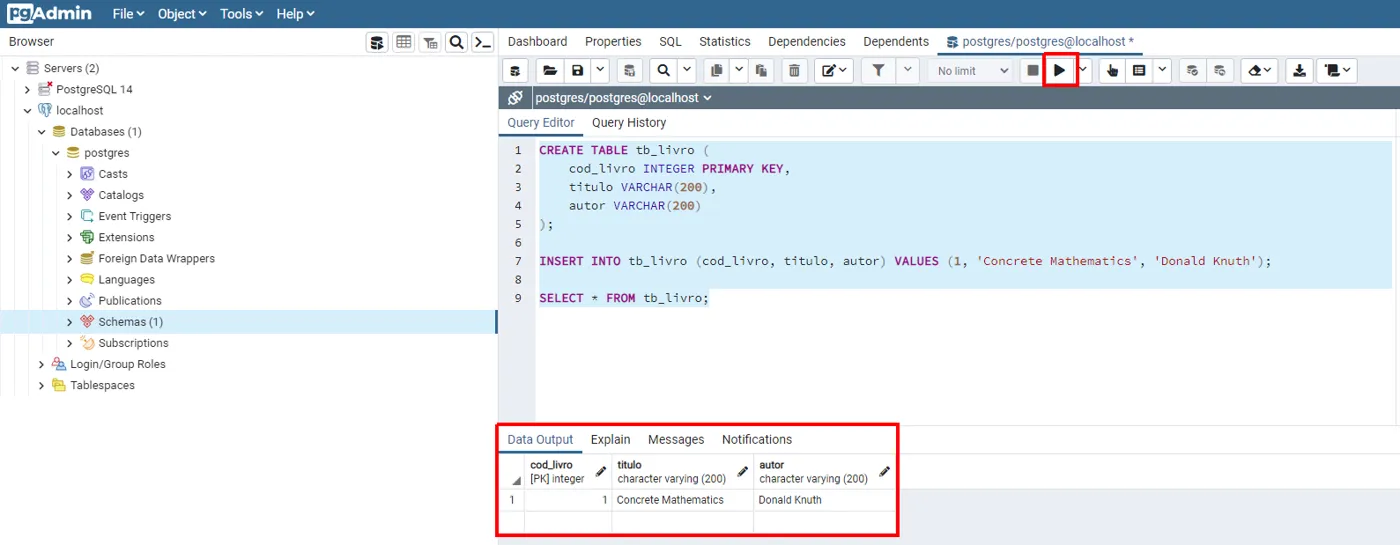Switch to the Dashboard tab
This screenshot has height=545, width=1400.
click(x=537, y=41)
